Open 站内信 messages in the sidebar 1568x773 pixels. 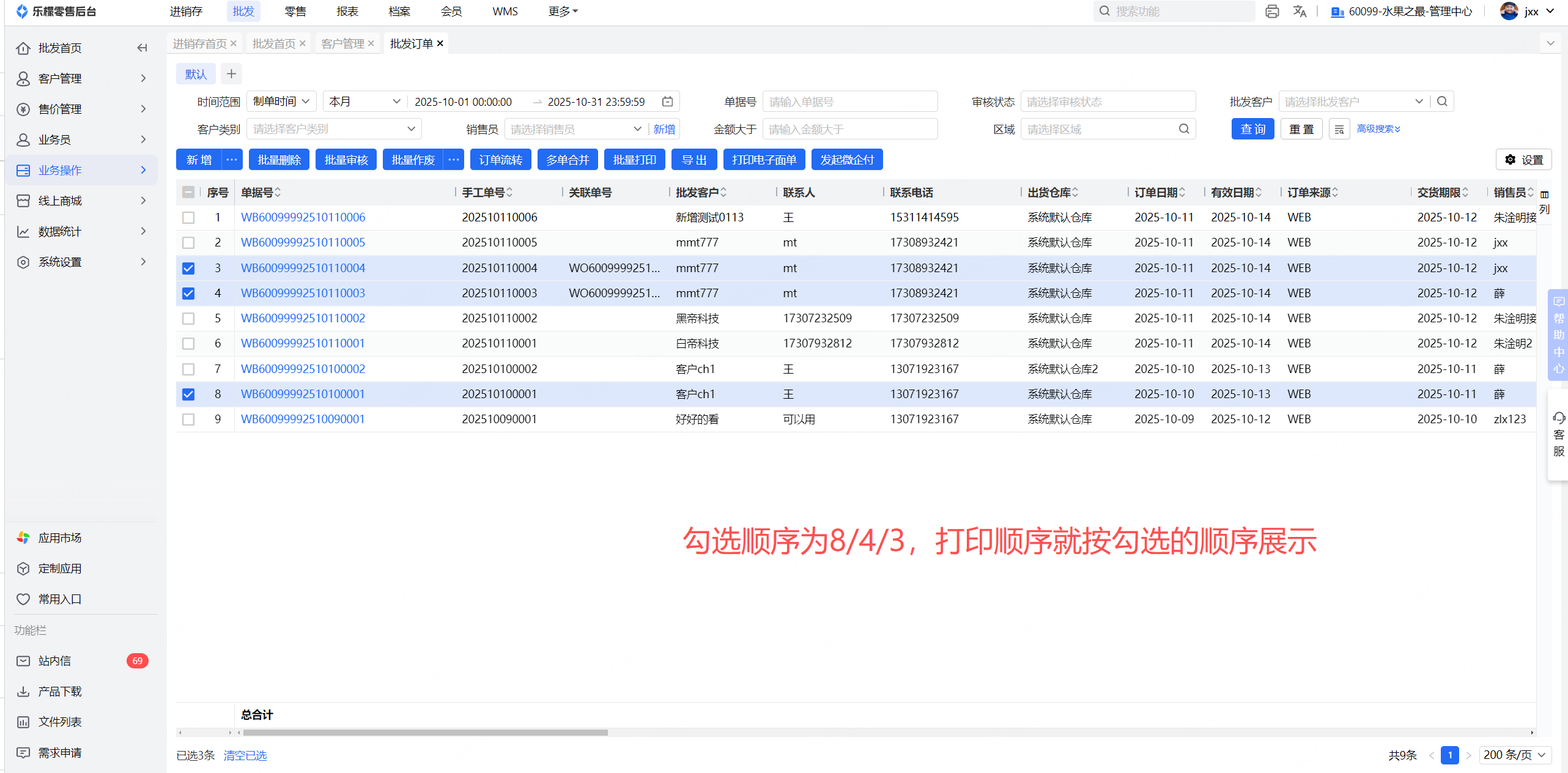coord(54,660)
